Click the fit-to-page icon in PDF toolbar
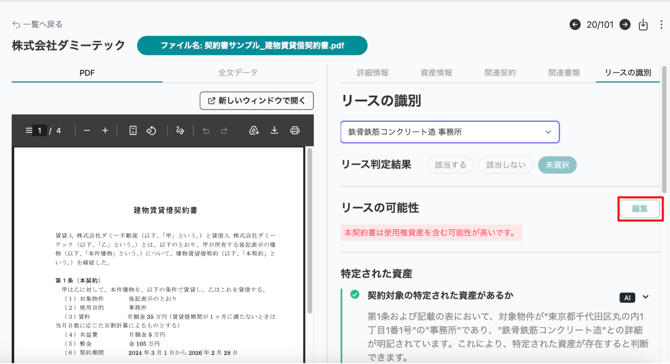 pyautogui.click(x=133, y=130)
